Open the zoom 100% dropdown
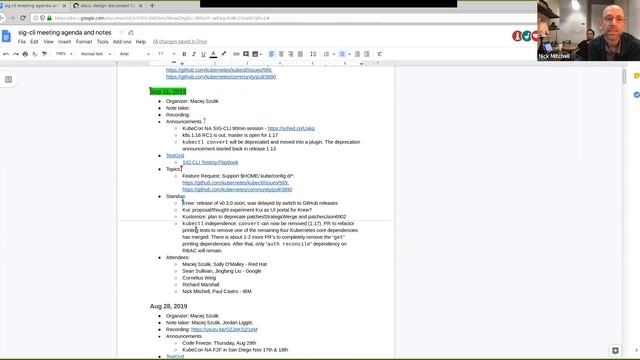Screen dimensions: 640x360 (64, 54)
